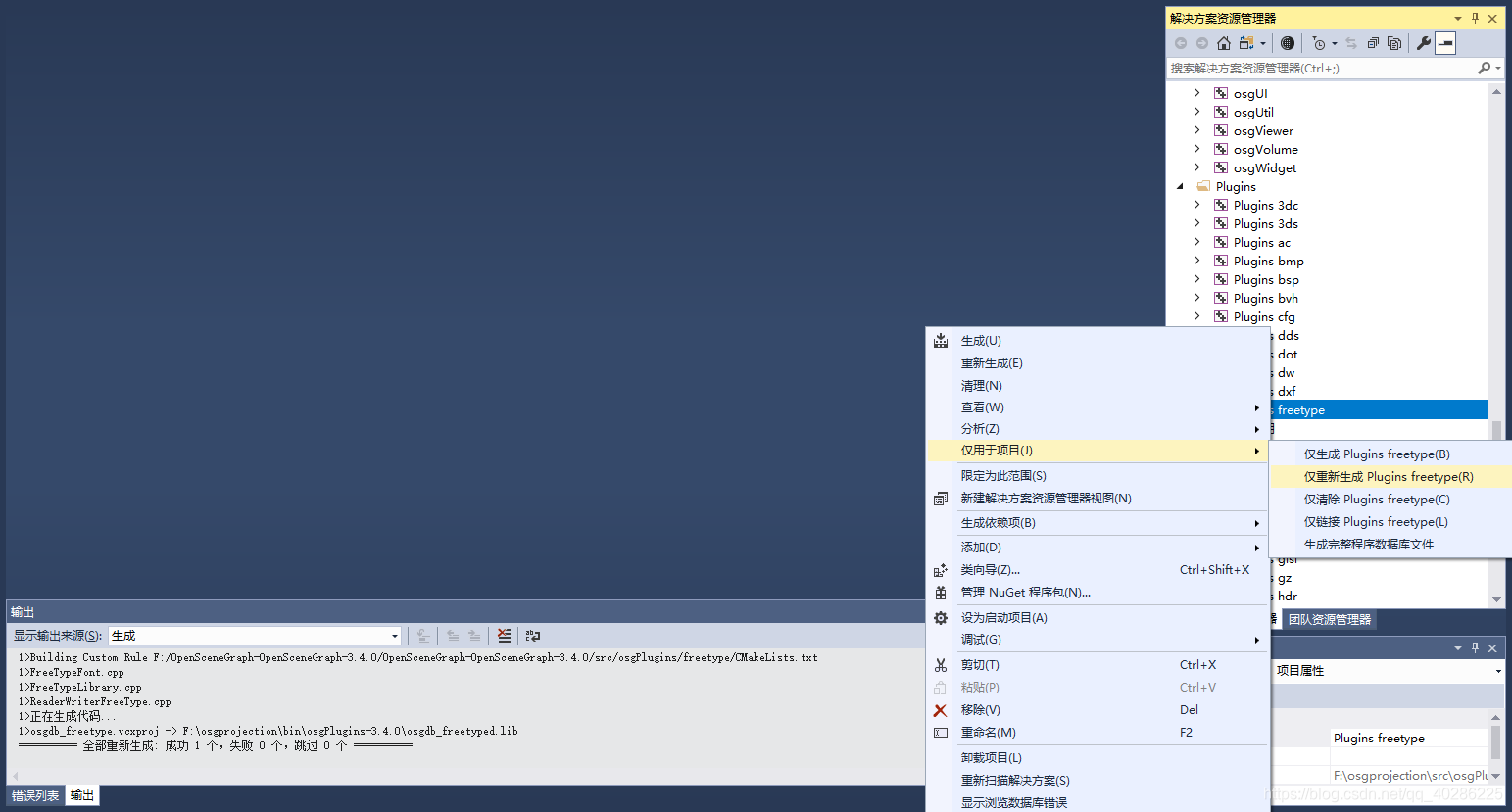Open the pending changes filter dropdown arrow
This screenshot has height=812, width=1512.
1335,43
